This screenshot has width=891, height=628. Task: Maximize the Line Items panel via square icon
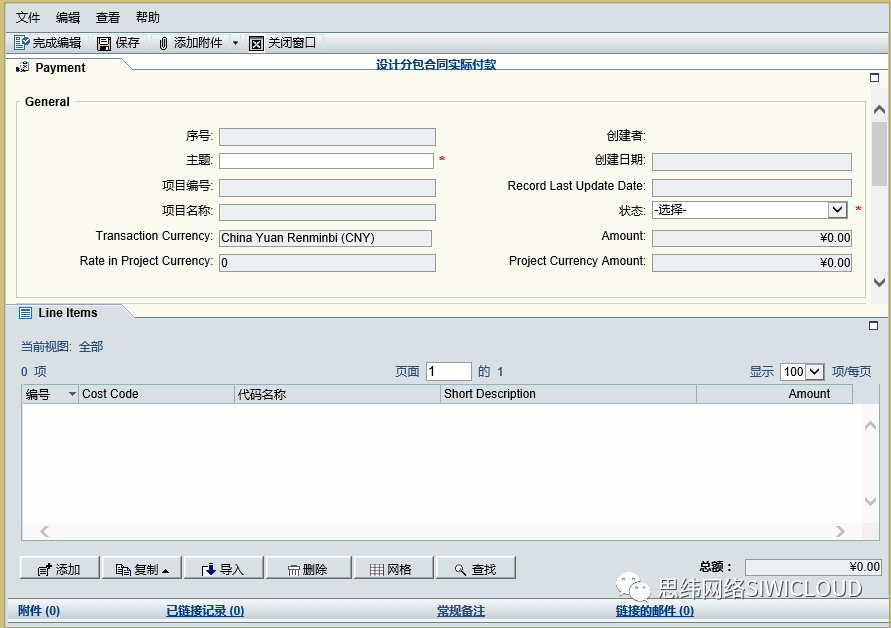point(874,326)
